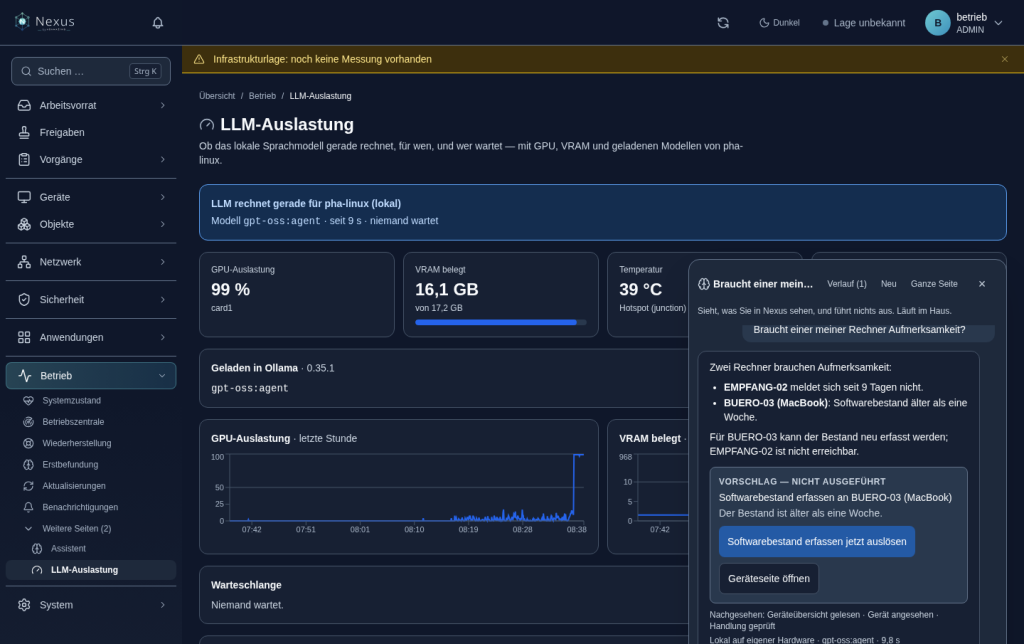Screen dimensions: 1024x644
Task: Click the Systemzustand heart icon
Action: (28, 400)
